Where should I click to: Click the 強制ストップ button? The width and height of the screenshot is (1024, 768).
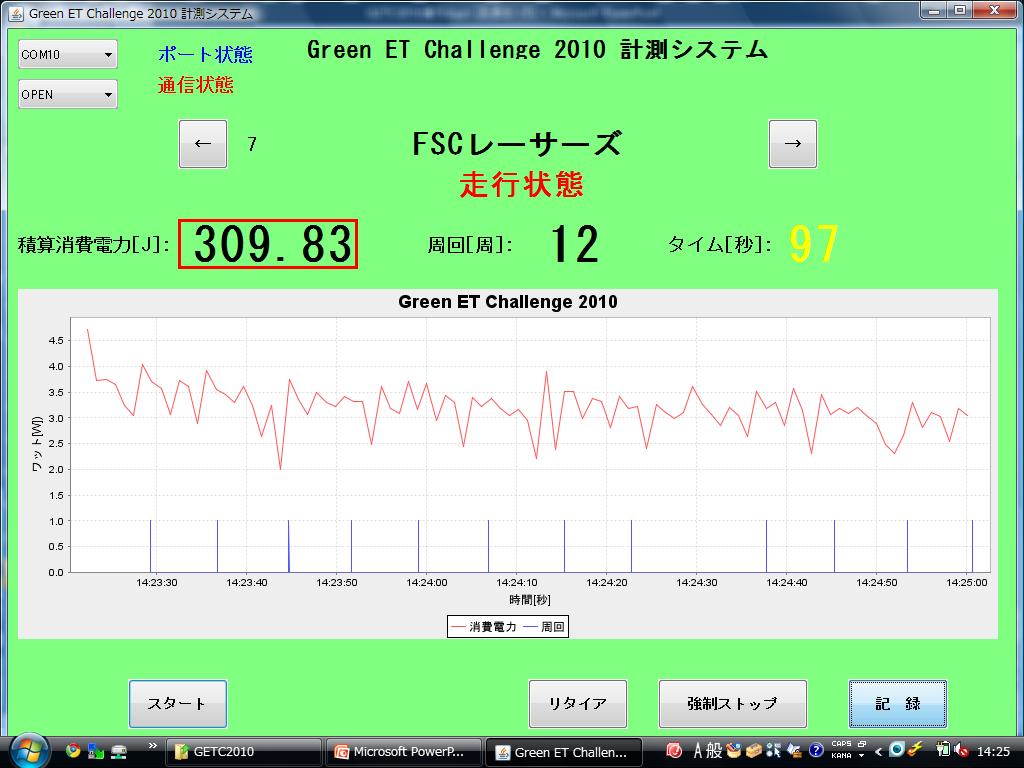click(732, 704)
